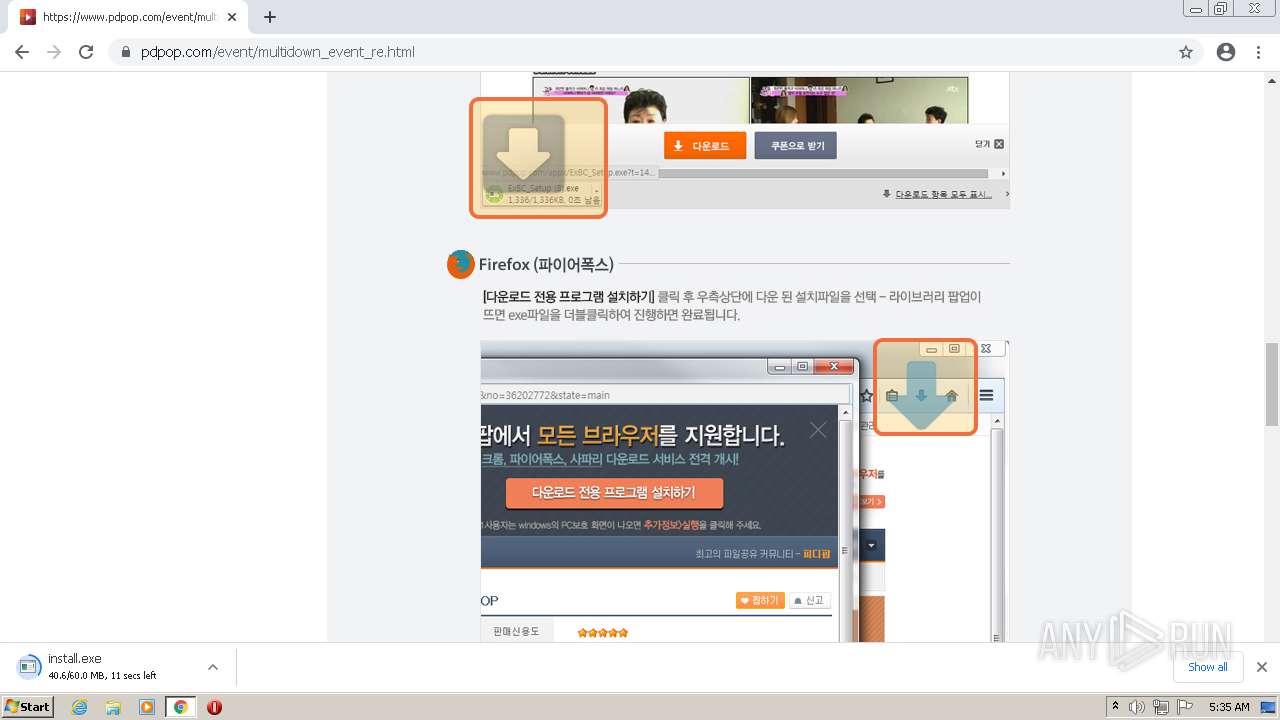Click the Firefox bookmark star in image
The height and width of the screenshot is (720, 1280).
tap(867, 396)
